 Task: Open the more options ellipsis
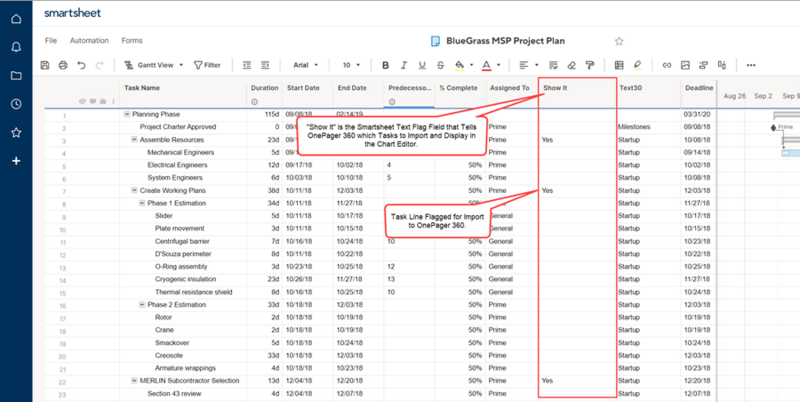click(x=751, y=65)
